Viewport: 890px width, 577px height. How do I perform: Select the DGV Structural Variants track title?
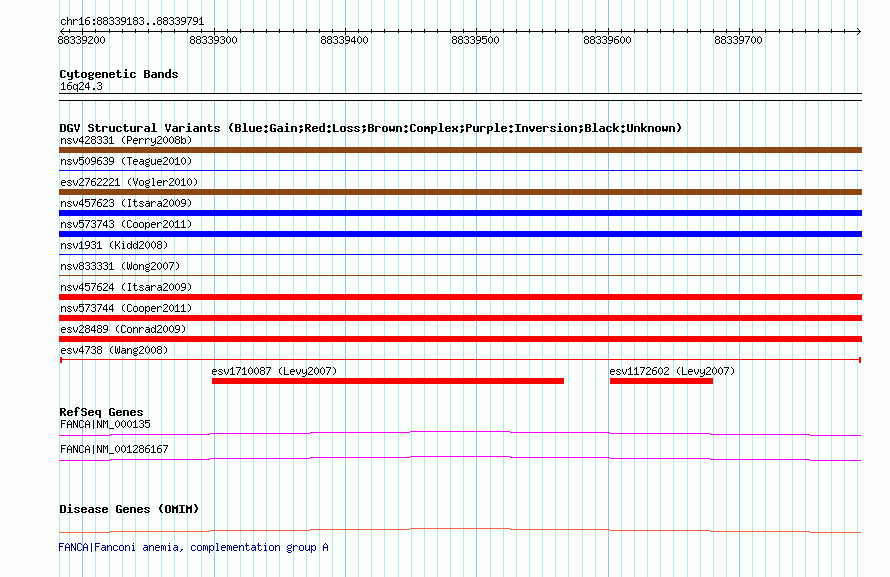pyautogui.click(x=371, y=128)
